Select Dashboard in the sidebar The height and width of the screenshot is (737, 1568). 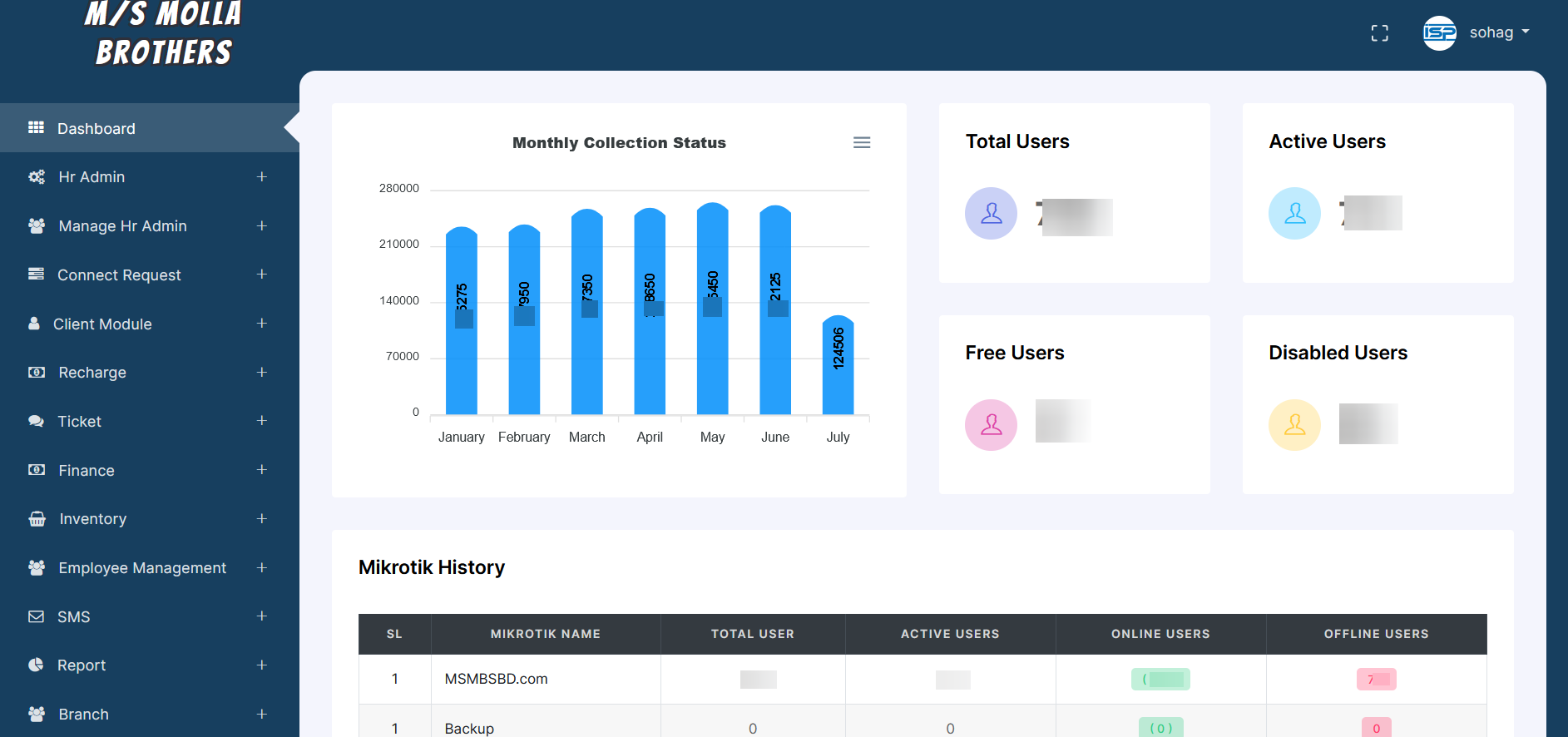tap(96, 129)
